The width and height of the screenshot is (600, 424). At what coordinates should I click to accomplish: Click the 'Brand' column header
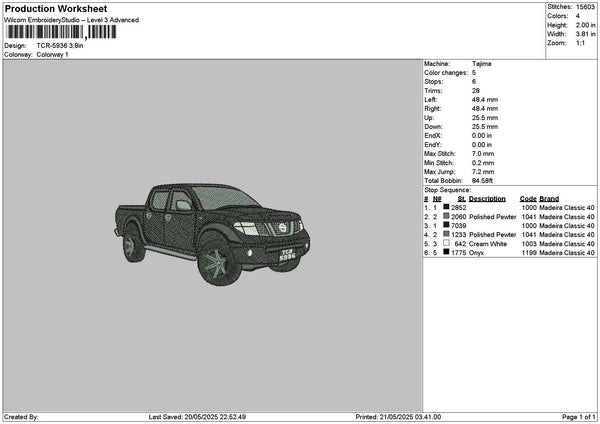[549, 199]
